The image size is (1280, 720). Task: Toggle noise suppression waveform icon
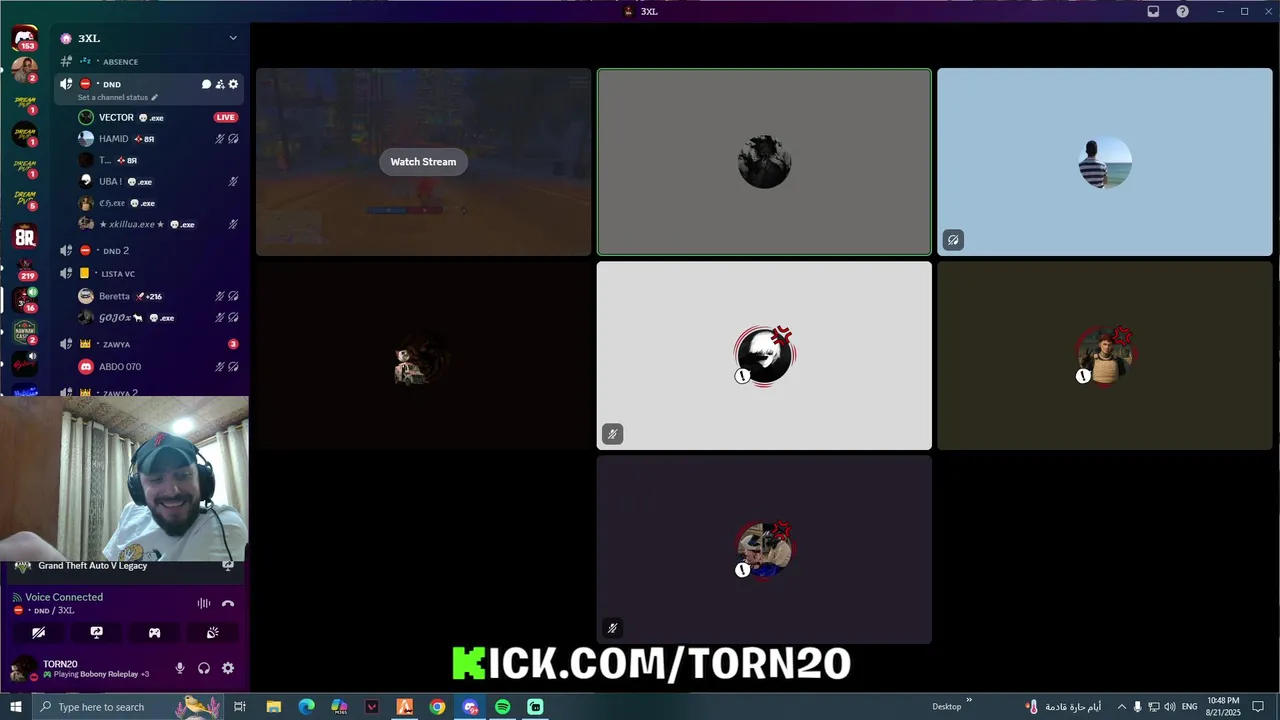[204, 603]
